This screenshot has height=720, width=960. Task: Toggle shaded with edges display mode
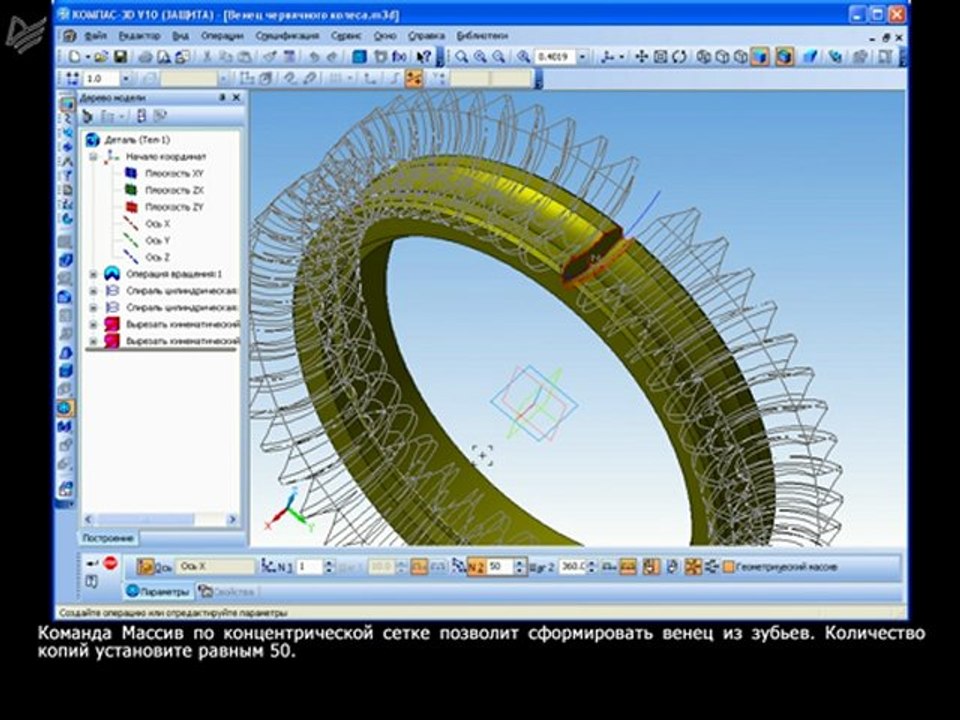784,57
